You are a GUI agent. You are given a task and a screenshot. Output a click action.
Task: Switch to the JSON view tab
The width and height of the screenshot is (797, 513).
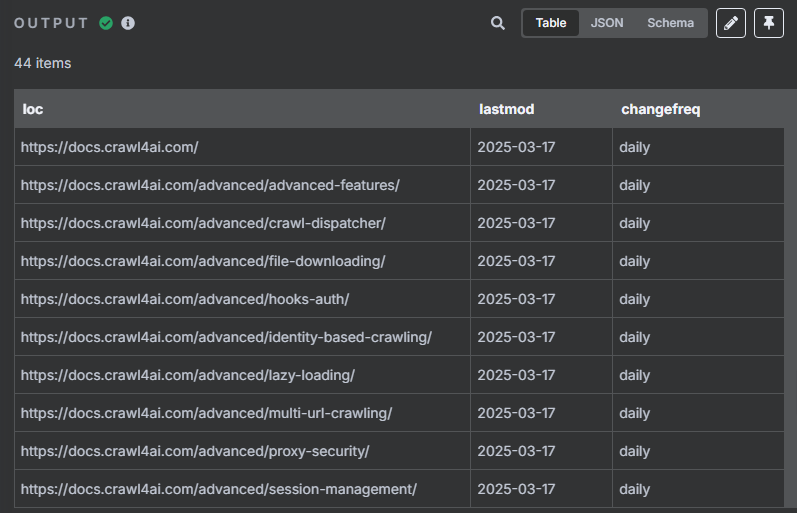606,23
